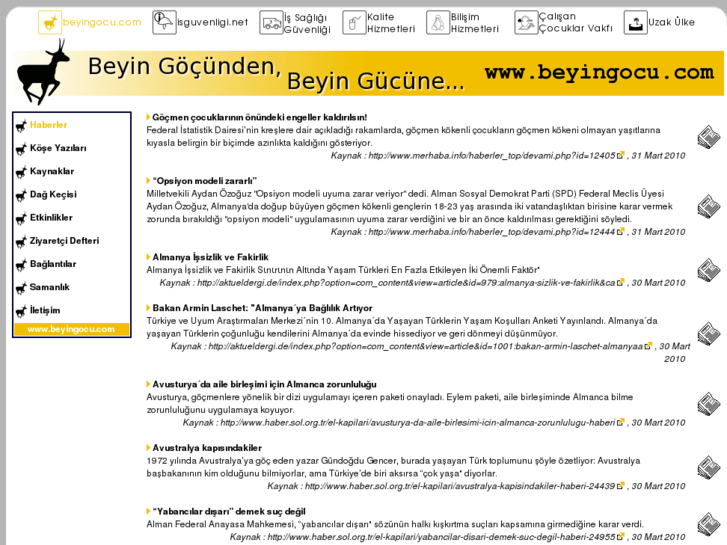
Task: Open Çalışan Çocuklar Vakfı top link
Action: 575,22
